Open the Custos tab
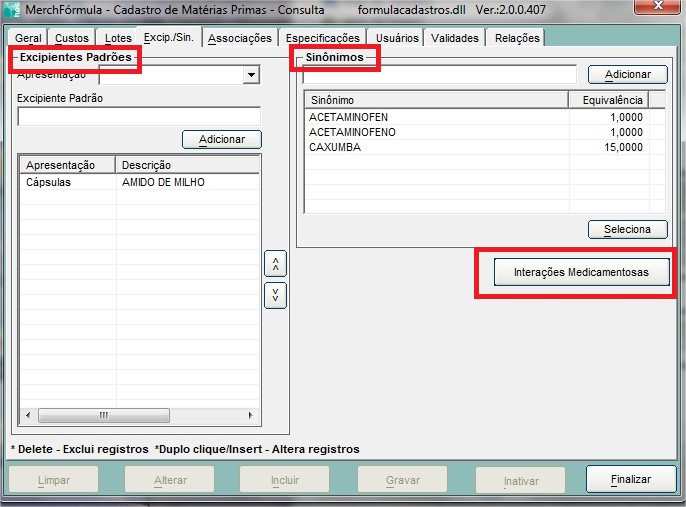The image size is (686, 507). tap(72, 38)
